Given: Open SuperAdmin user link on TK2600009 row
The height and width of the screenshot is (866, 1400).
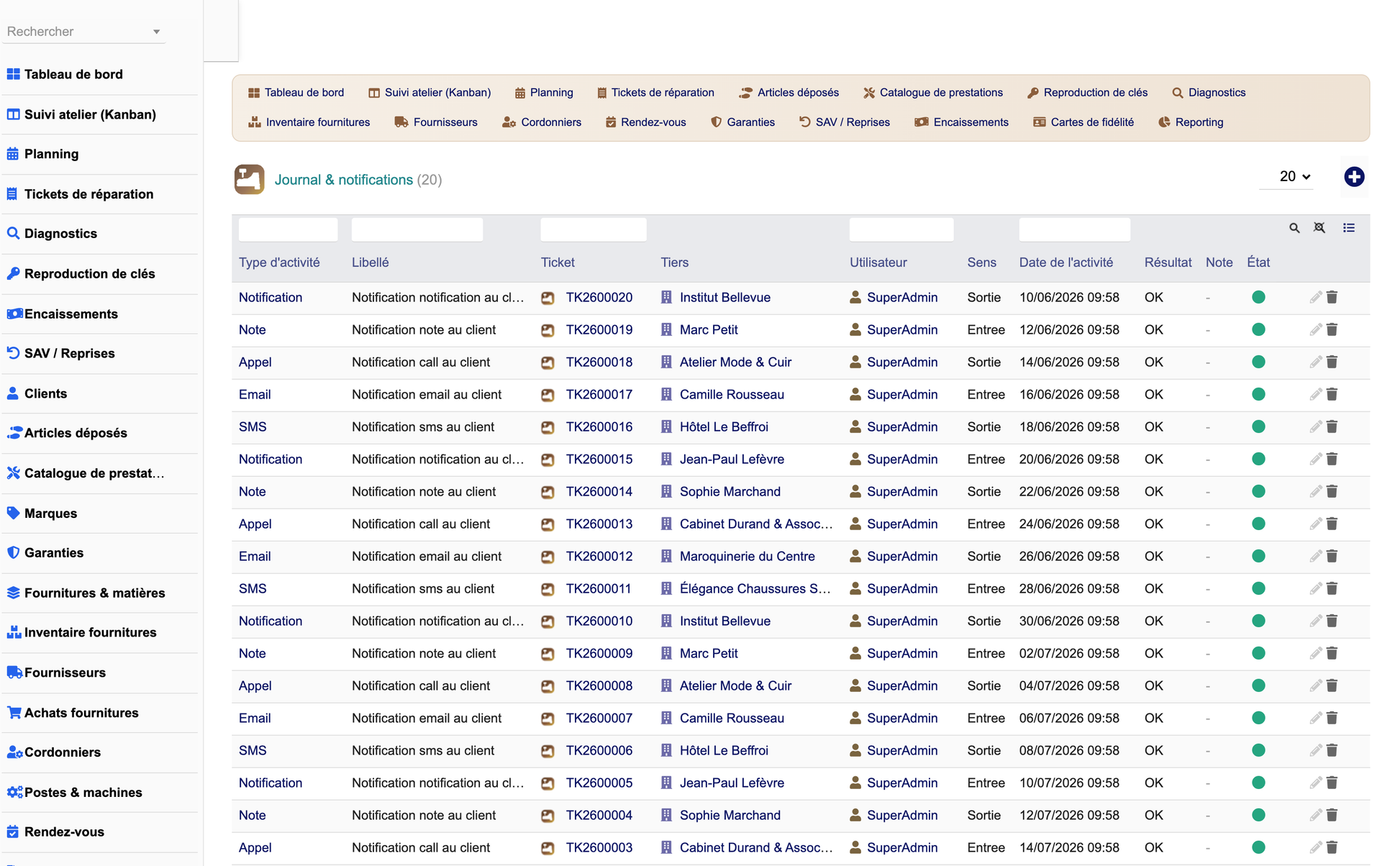Looking at the screenshot, I should click(902, 653).
